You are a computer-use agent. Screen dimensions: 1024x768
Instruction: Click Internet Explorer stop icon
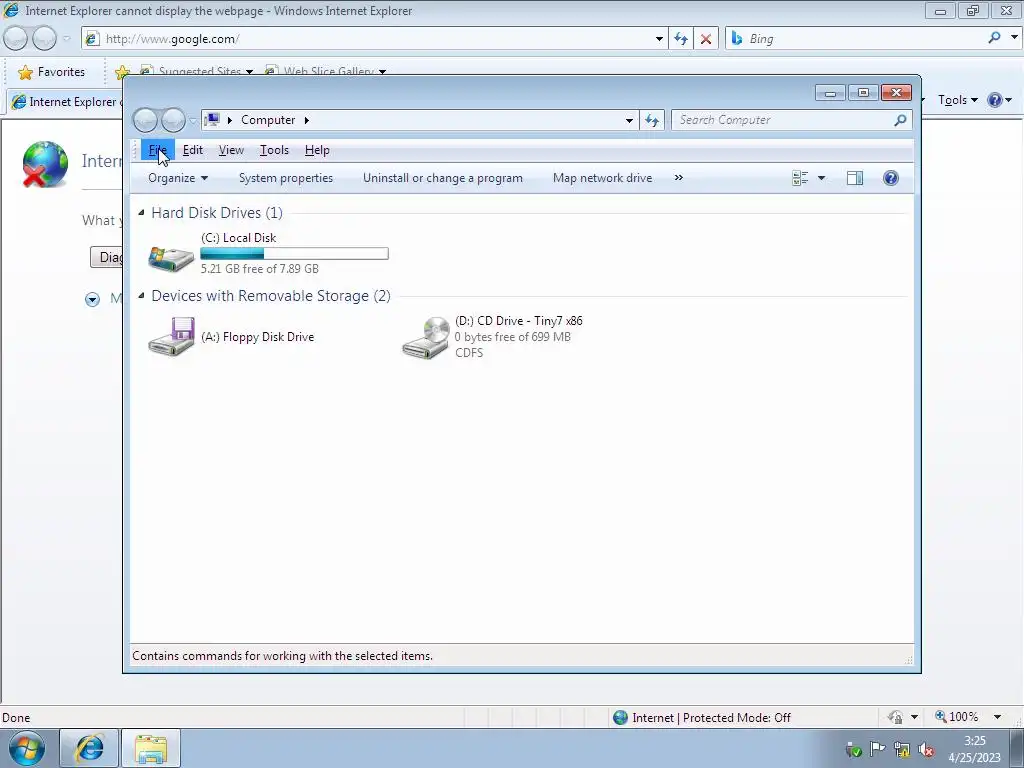coord(706,39)
